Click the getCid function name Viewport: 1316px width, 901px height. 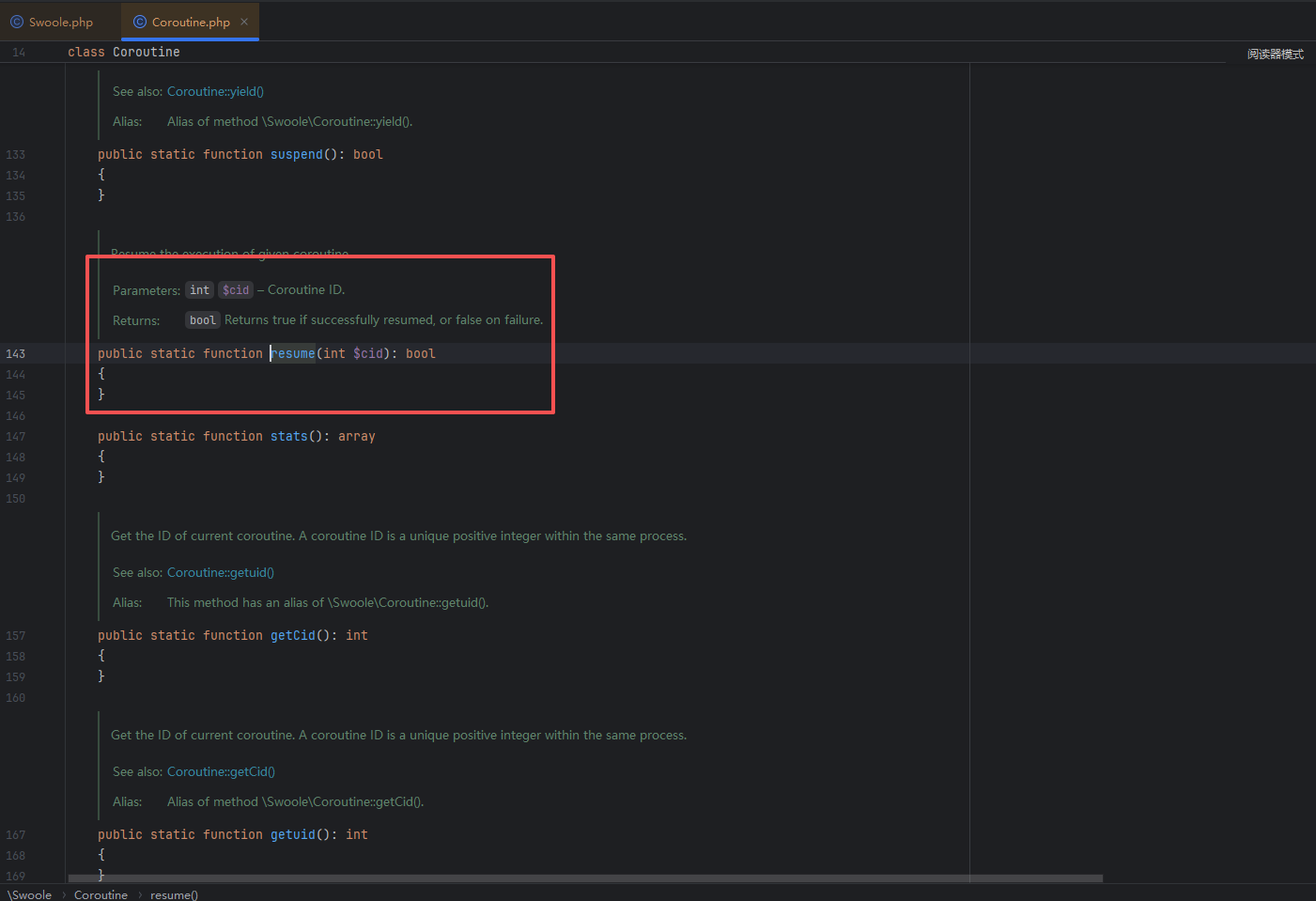coord(293,635)
